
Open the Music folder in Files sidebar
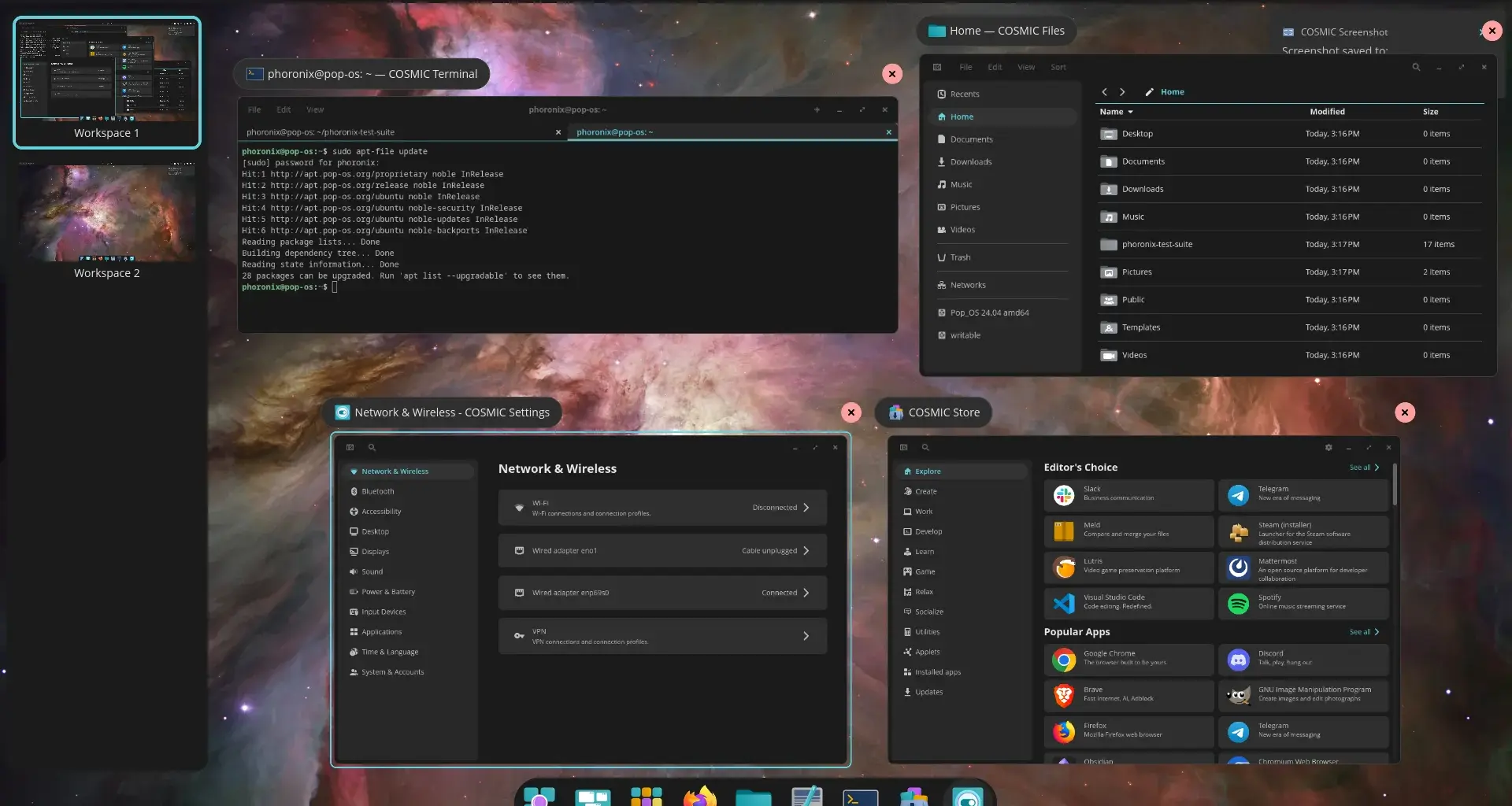point(960,184)
